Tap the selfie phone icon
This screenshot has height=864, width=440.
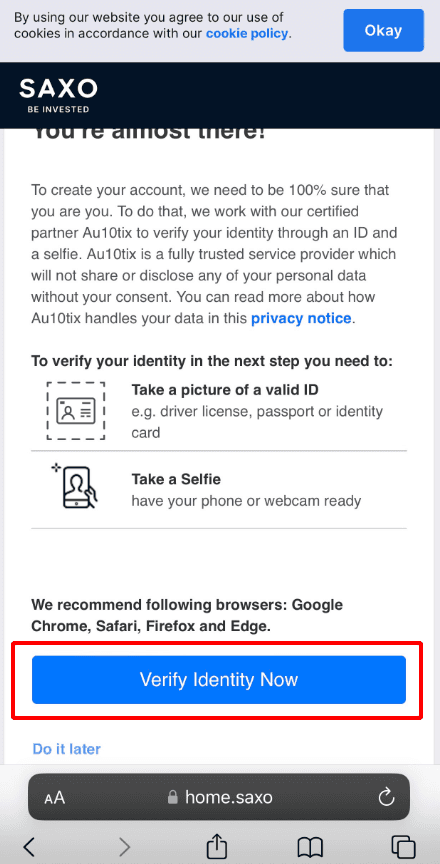75,485
